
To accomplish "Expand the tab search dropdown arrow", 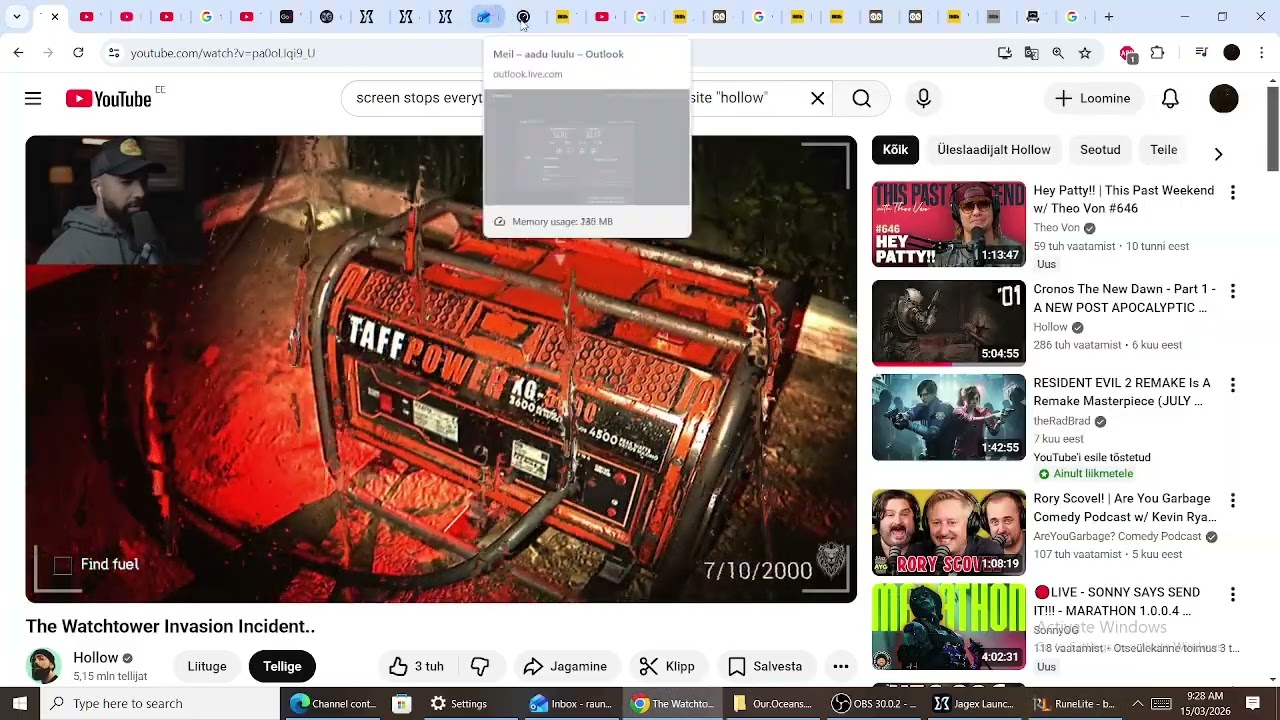I will [17, 17].
